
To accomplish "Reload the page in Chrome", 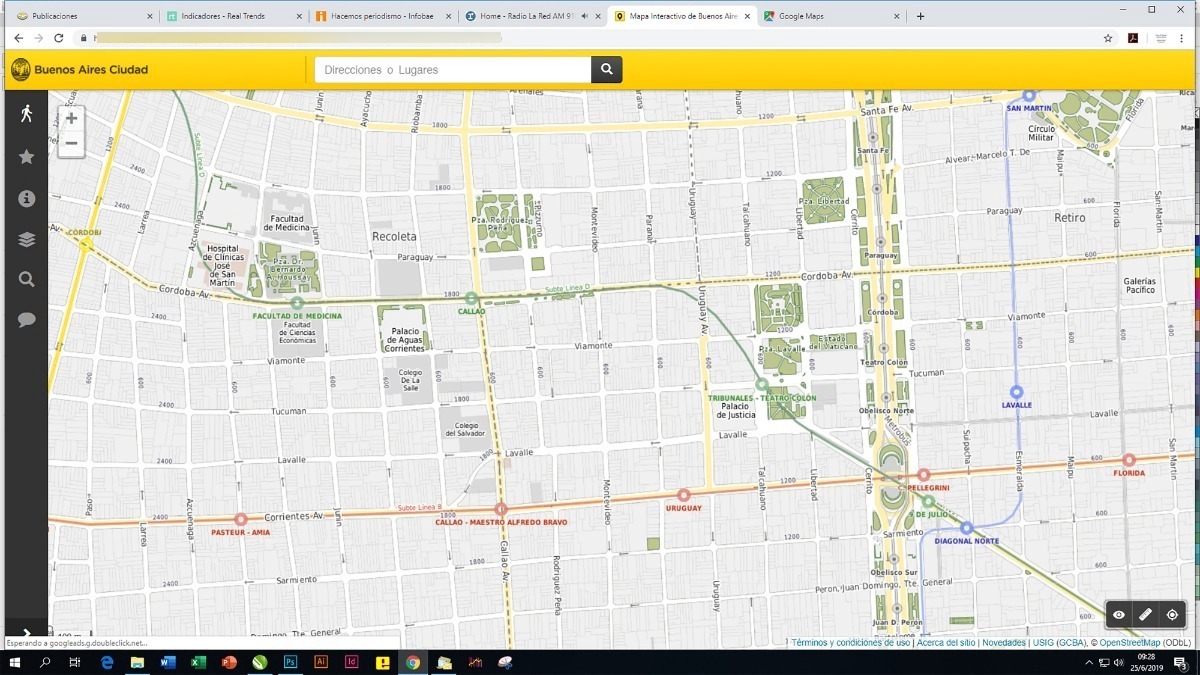I will [59, 38].
